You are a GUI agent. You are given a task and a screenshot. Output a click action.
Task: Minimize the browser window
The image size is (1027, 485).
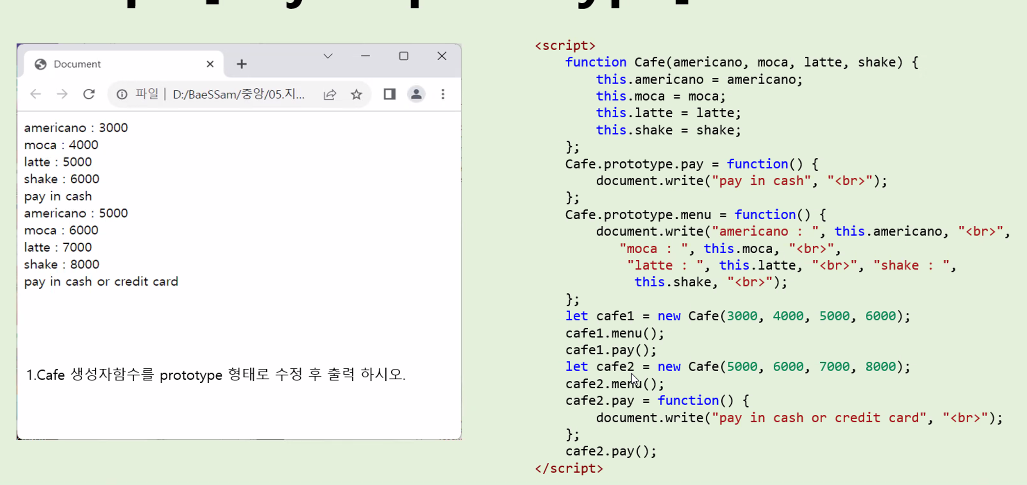click(x=365, y=56)
